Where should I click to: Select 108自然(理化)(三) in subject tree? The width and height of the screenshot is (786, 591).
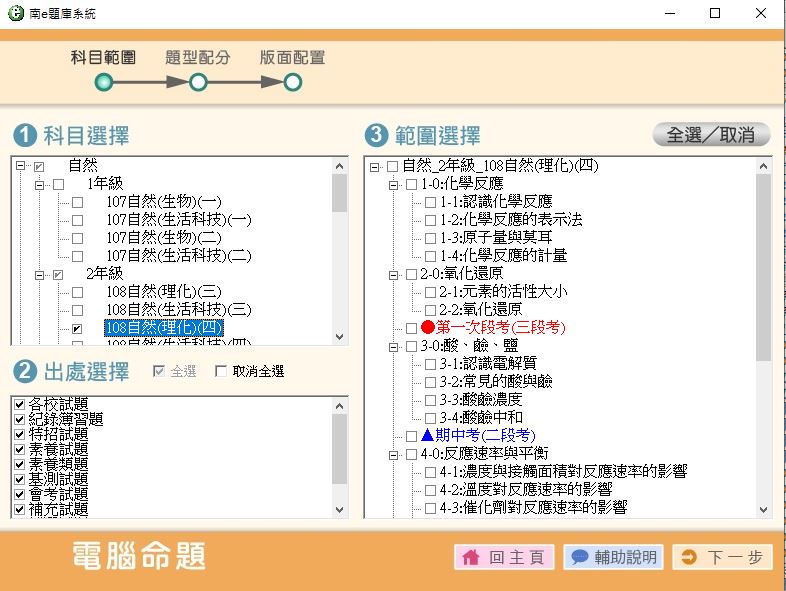163,292
